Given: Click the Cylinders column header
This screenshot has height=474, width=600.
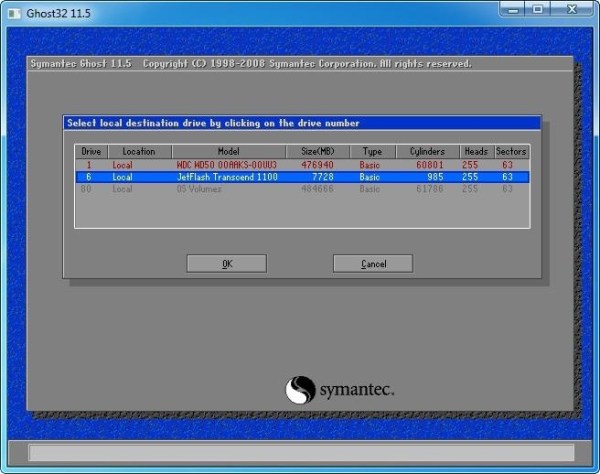Looking at the screenshot, I should click(x=426, y=151).
